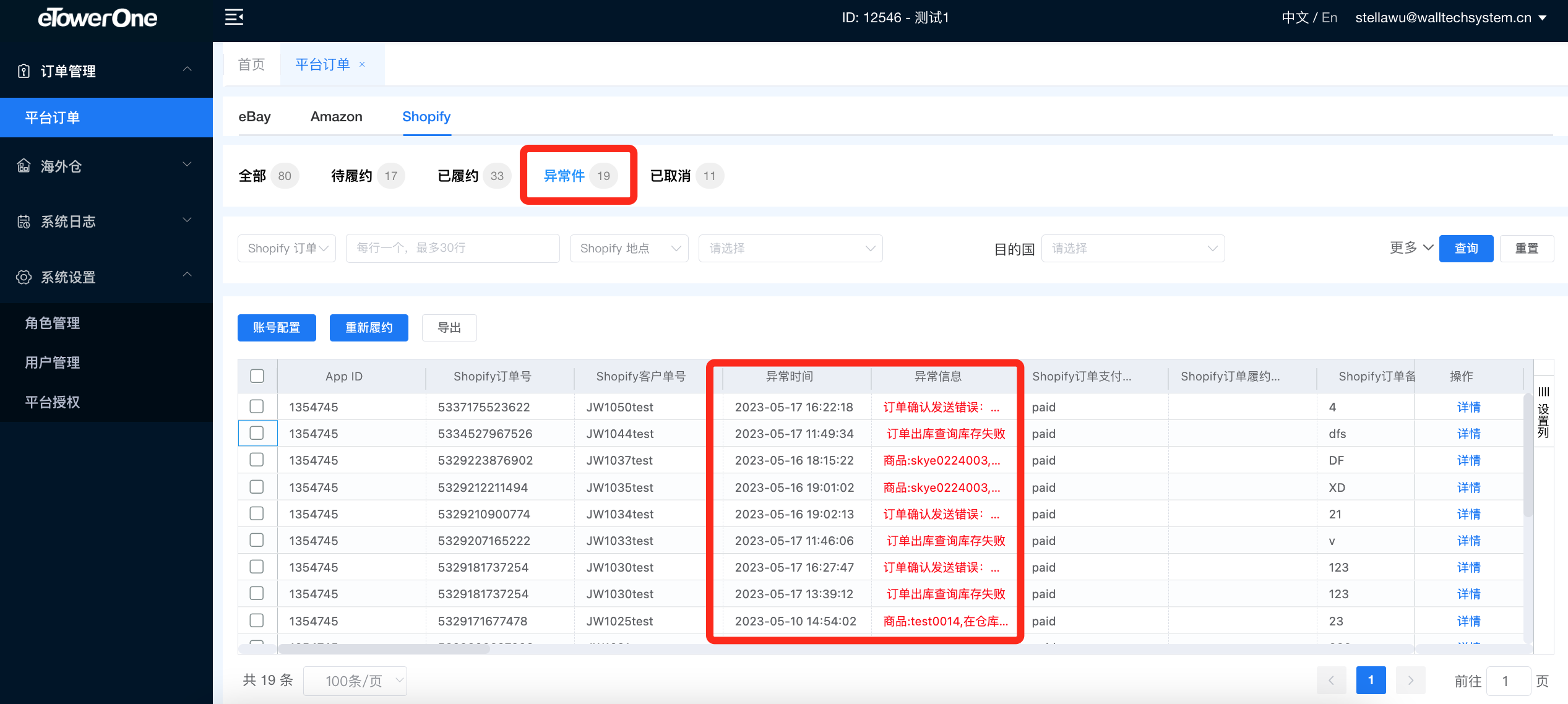Open 详情 for order 5329171677478

[1468, 620]
